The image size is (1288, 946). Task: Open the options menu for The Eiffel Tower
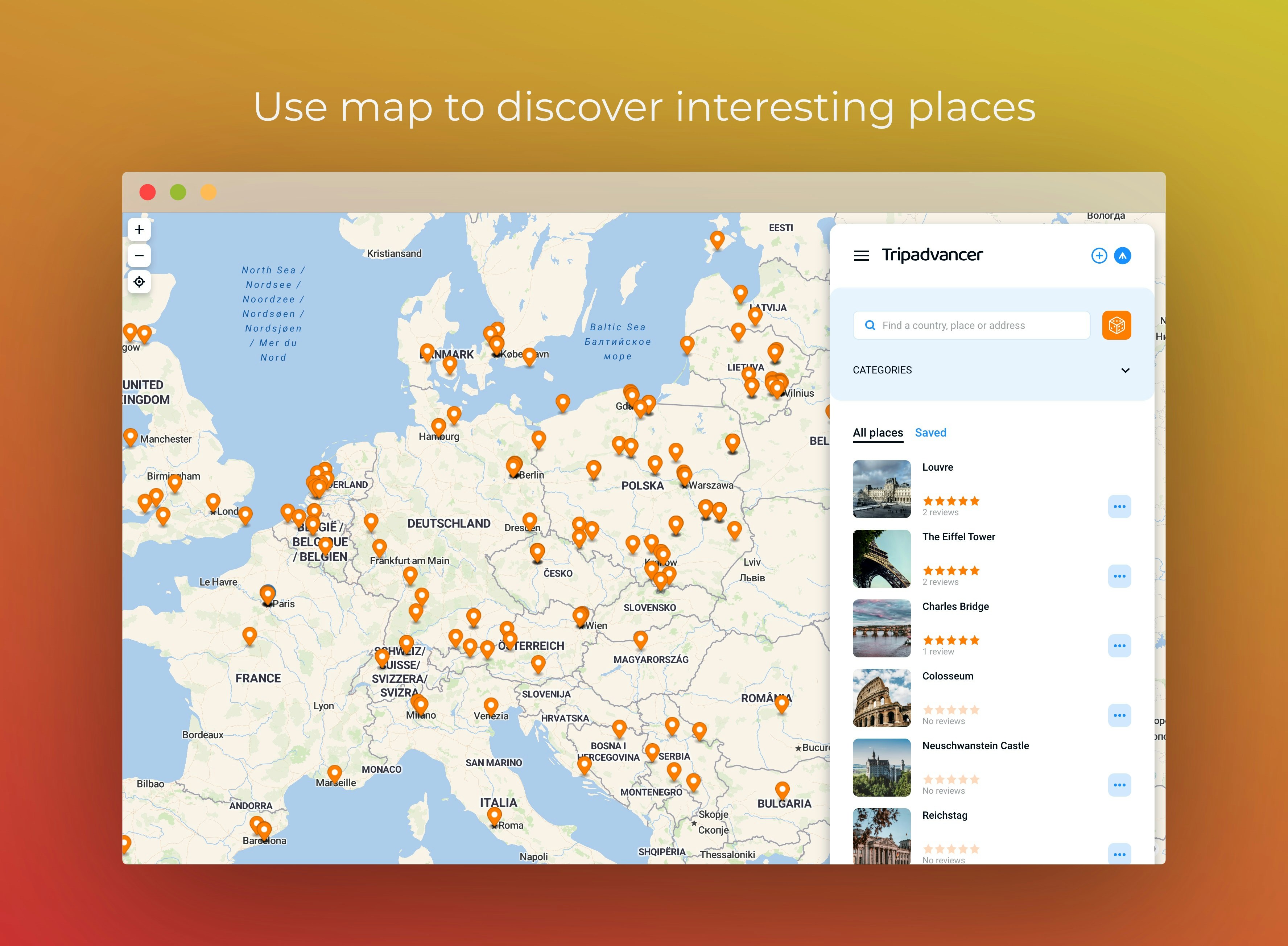(1120, 575)
